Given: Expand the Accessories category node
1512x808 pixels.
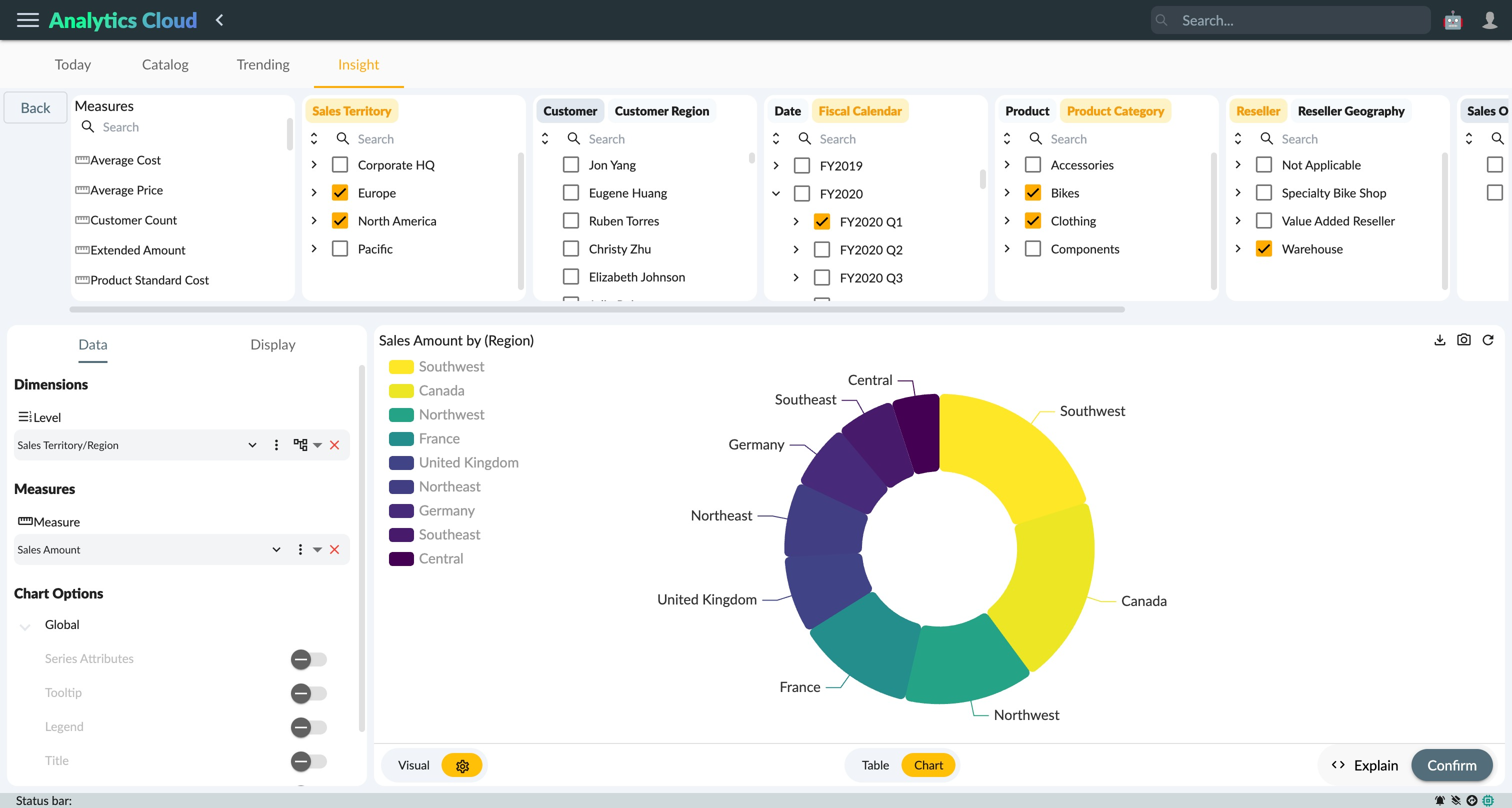Looking at the screenshot, I should [x=1006, y=165].
